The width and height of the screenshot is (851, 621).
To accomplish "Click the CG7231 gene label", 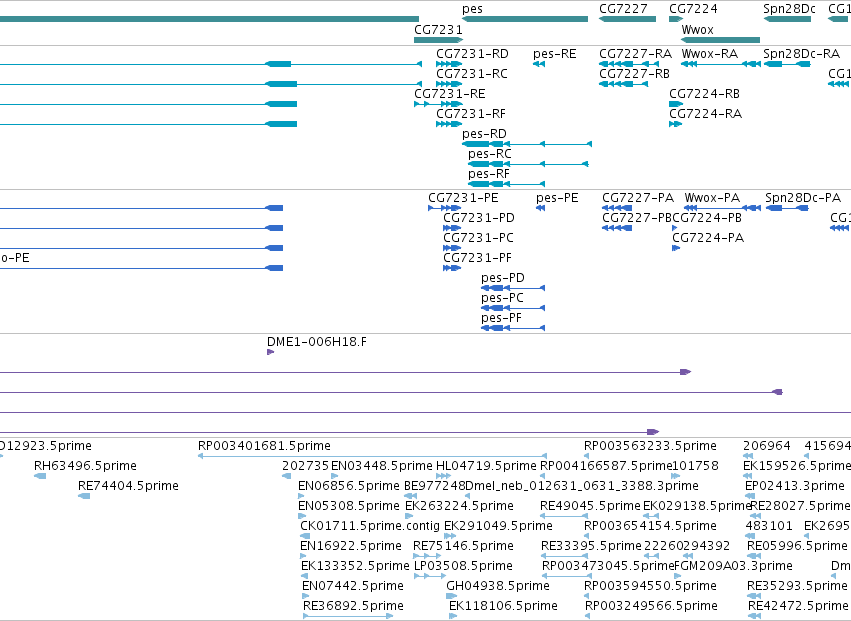I will [439, 30].
